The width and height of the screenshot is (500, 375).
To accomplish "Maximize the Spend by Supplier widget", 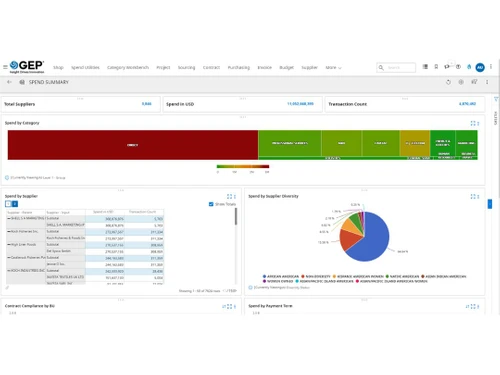I will [229, 197].
